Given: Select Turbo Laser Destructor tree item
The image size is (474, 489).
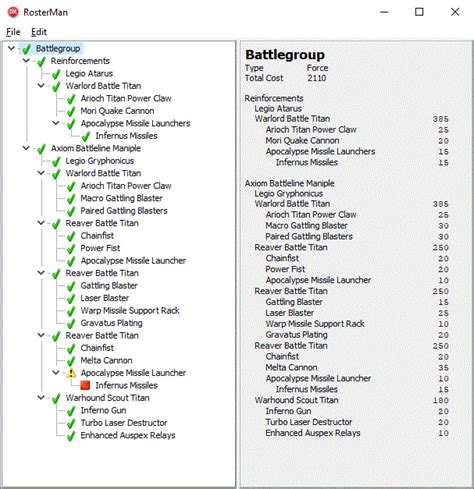Looking at the screenshot, I should (124, 423).
